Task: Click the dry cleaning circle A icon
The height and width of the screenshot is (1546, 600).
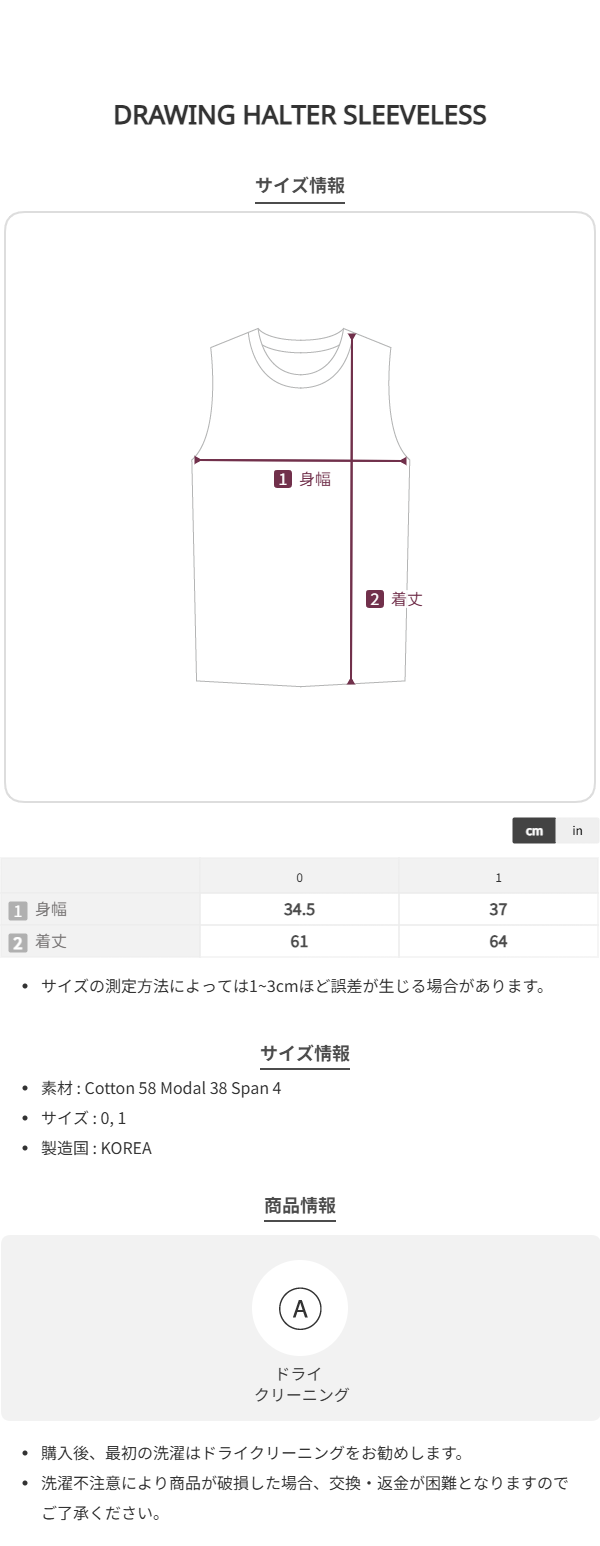Action: (x=300, y=1308)
